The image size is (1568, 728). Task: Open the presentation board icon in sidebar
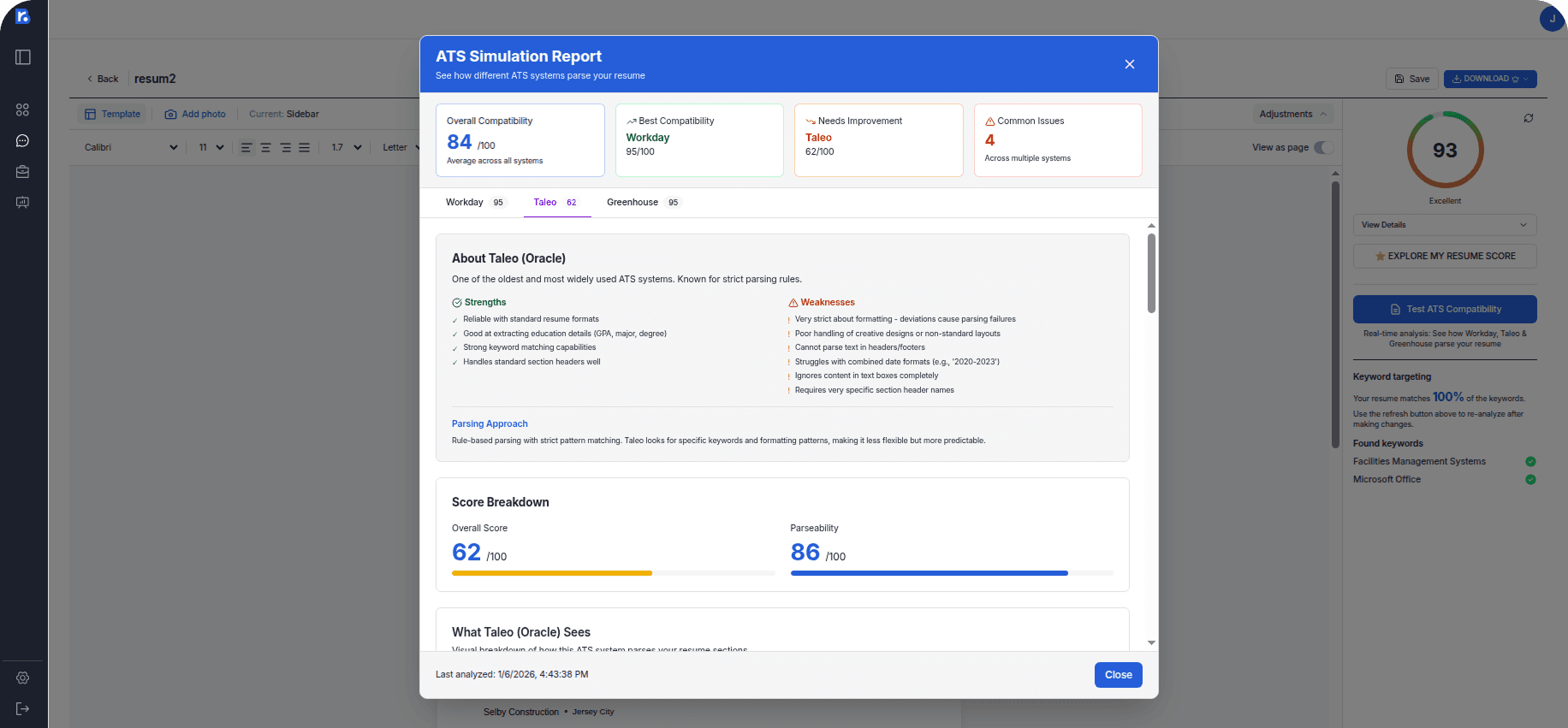(x=22, y=203)
